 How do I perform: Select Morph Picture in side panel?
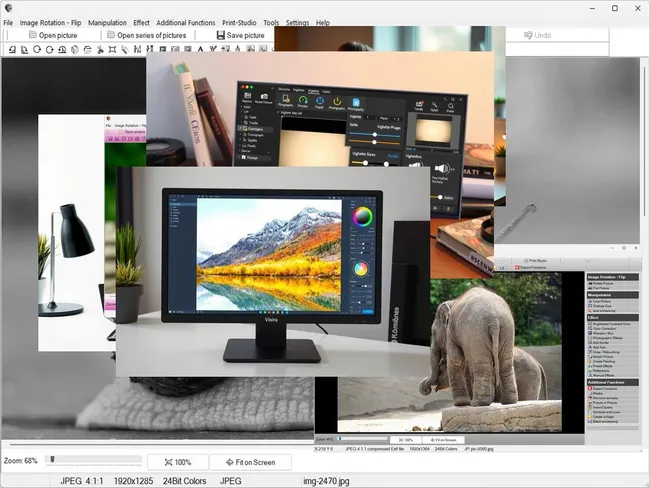click(x=601, y=357)
